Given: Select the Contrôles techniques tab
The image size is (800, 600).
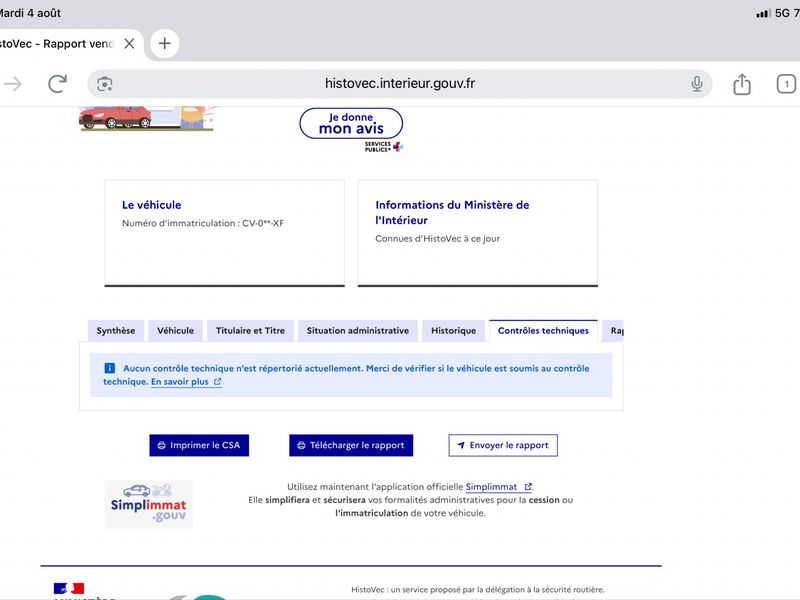Looking at the screenshot, I should 543,331.
